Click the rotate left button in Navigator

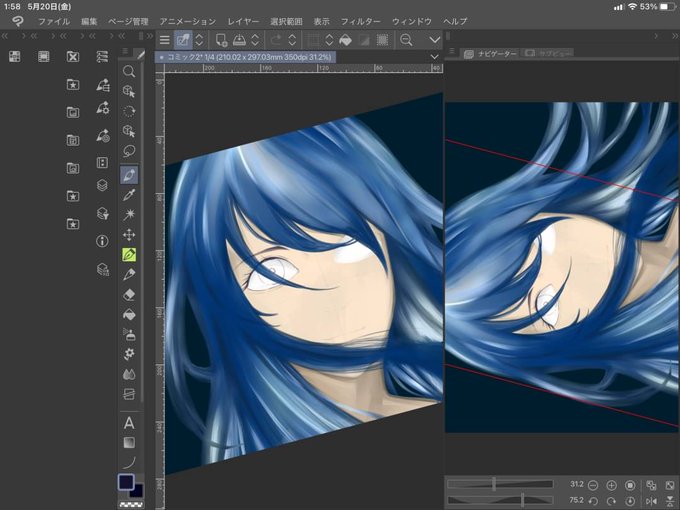pyautogui.click(x=593, y=501)
